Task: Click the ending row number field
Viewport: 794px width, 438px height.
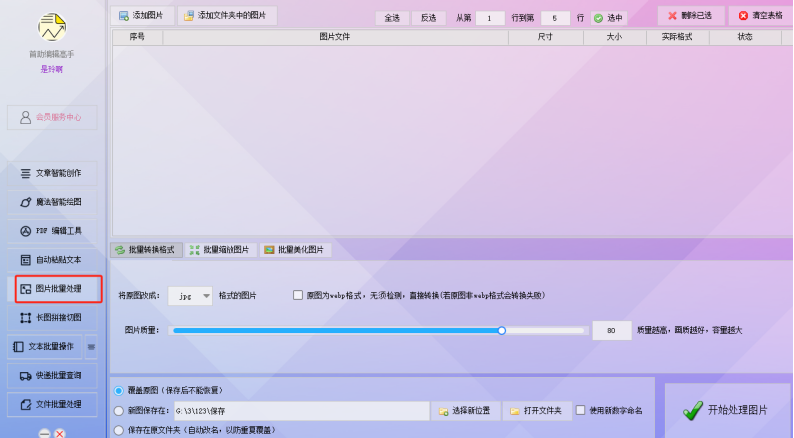Action: click(x=555, y=18)
